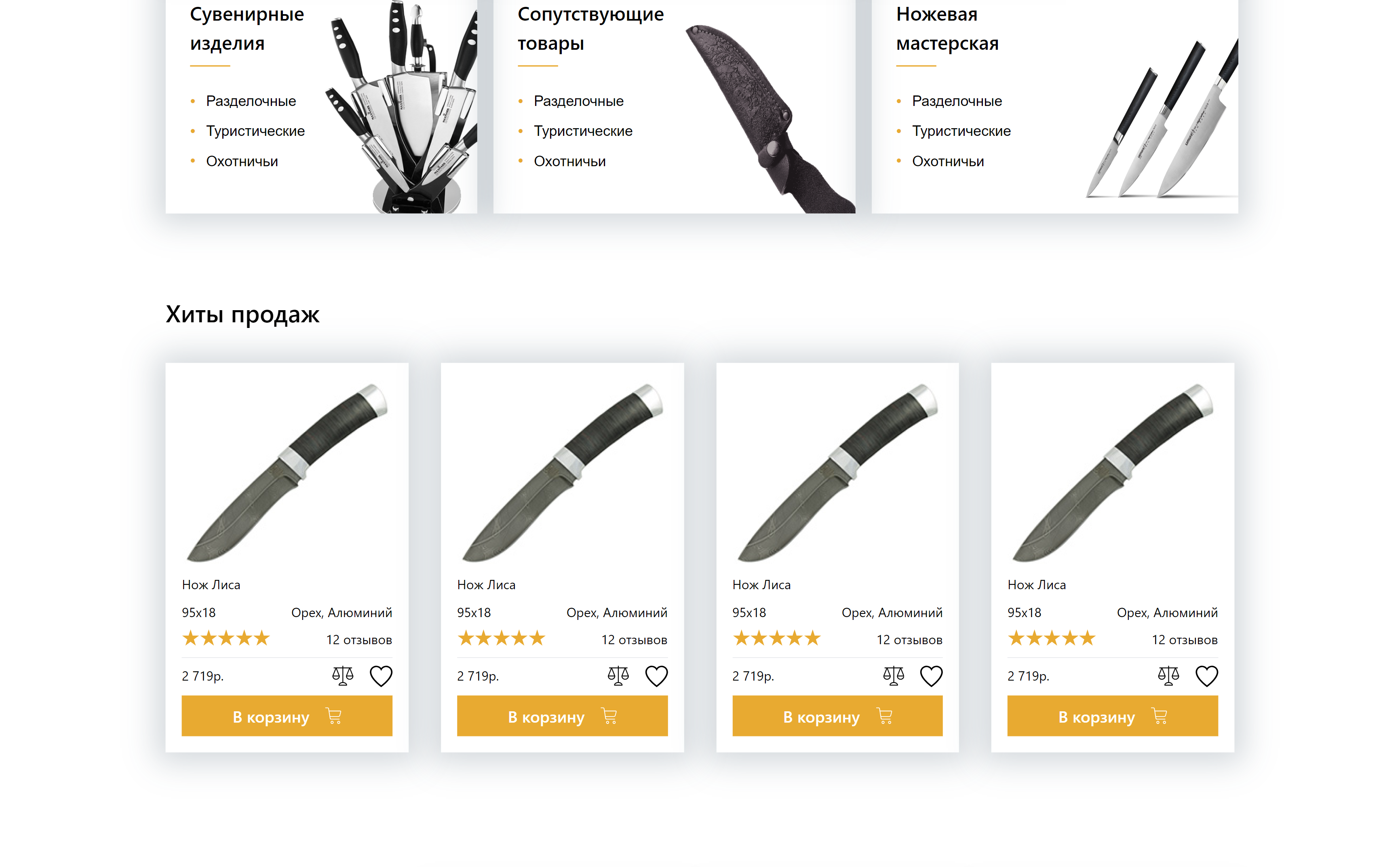Click compare scales icon on second knife card
The height and width of the screenshot is (867, 1400).
[618, 675]
